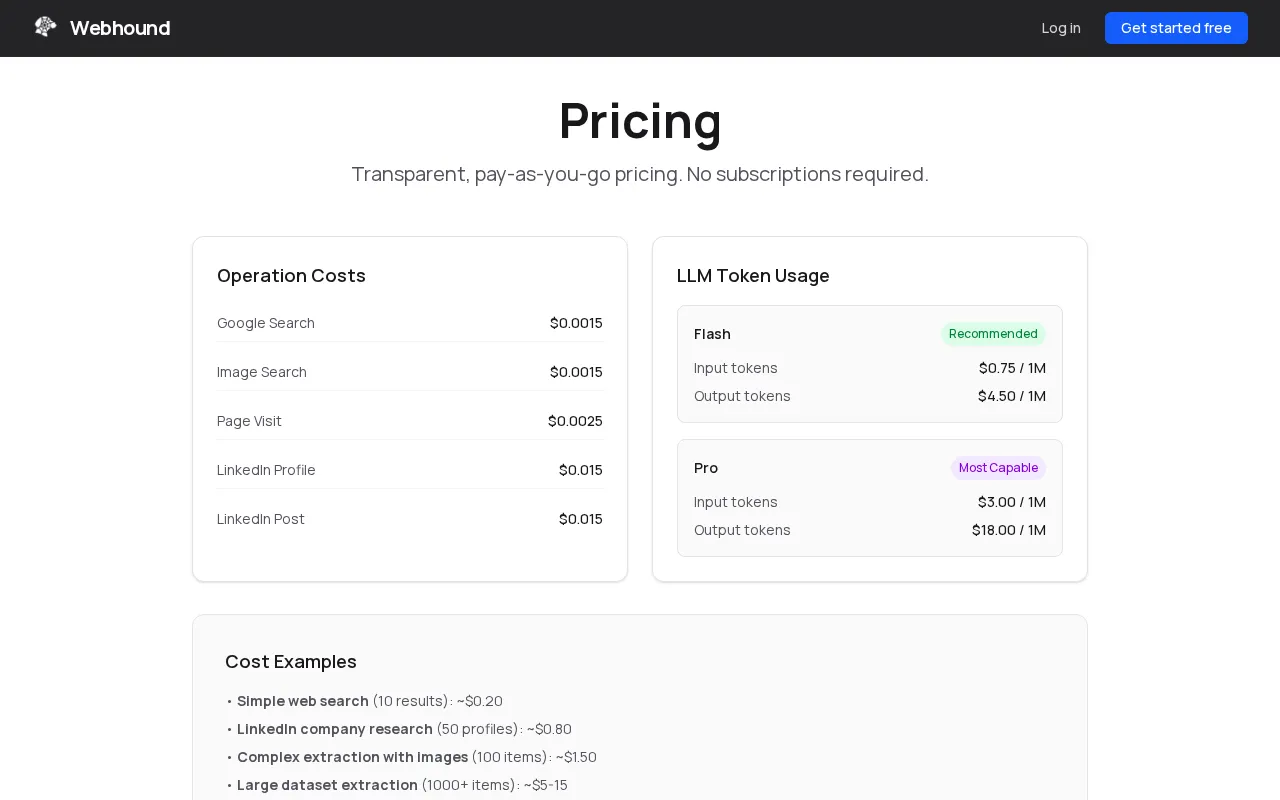Select the Flash model name
The image size is (1280, 800).
(712, 334)
